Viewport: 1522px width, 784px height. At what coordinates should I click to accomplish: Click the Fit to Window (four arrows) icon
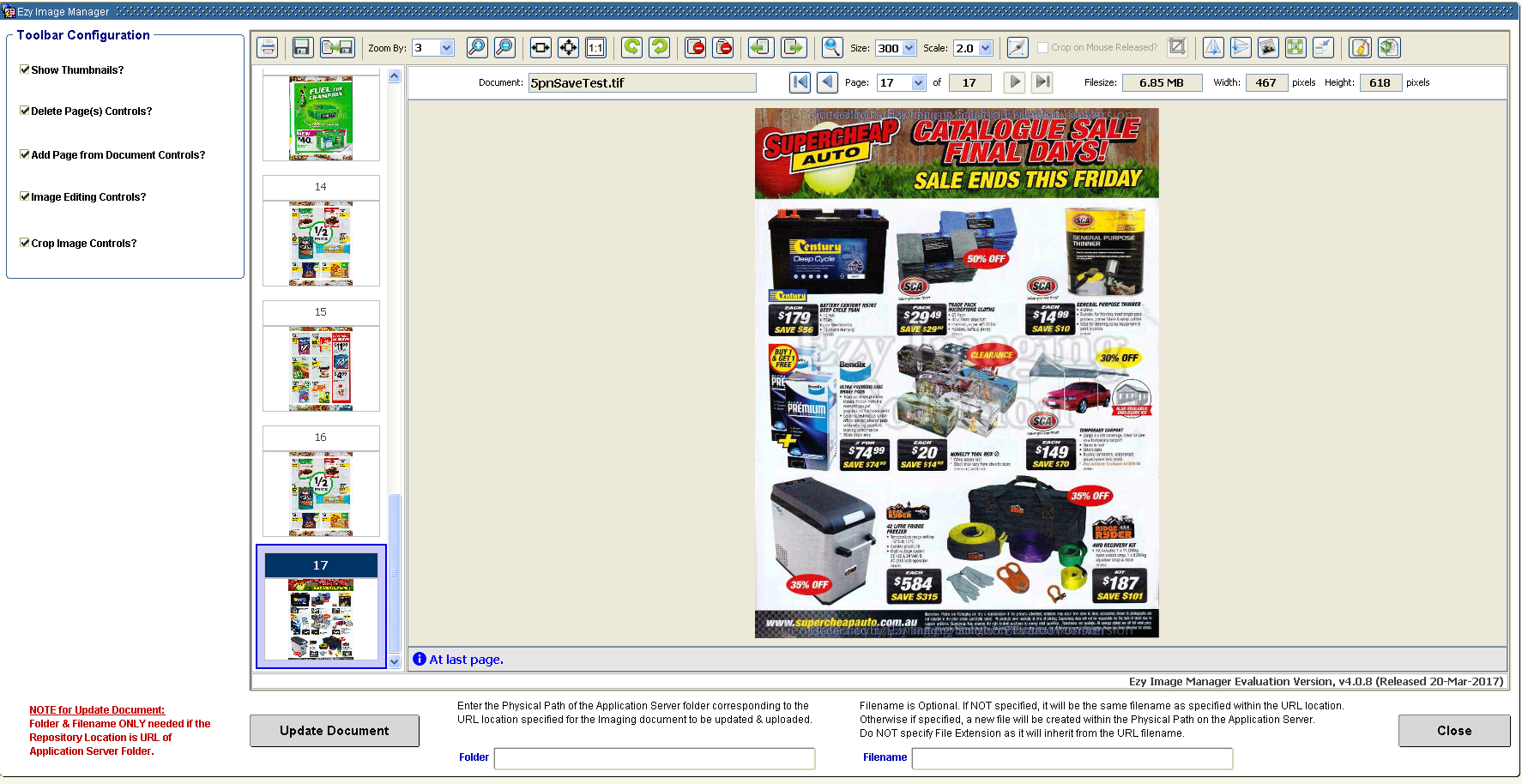point(568,48)
